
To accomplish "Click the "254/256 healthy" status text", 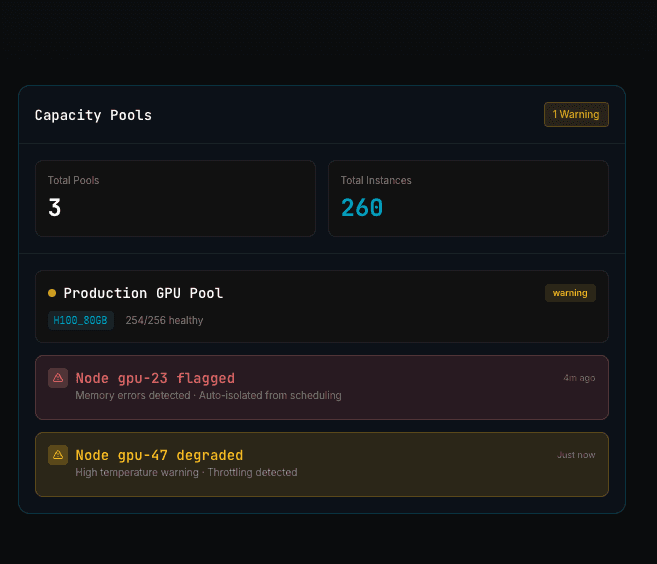I will point(164,320).
